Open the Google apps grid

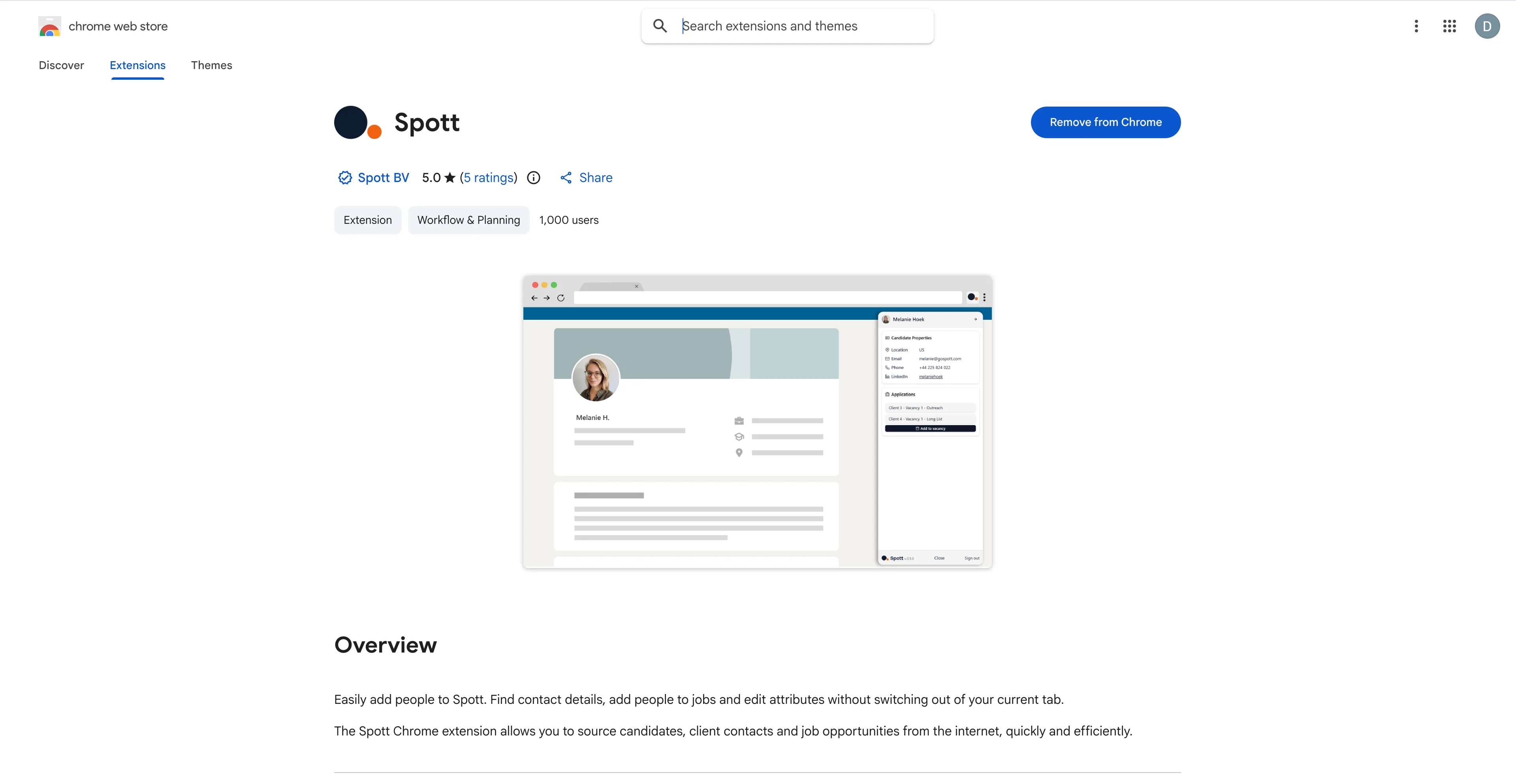click(1449, 26)
